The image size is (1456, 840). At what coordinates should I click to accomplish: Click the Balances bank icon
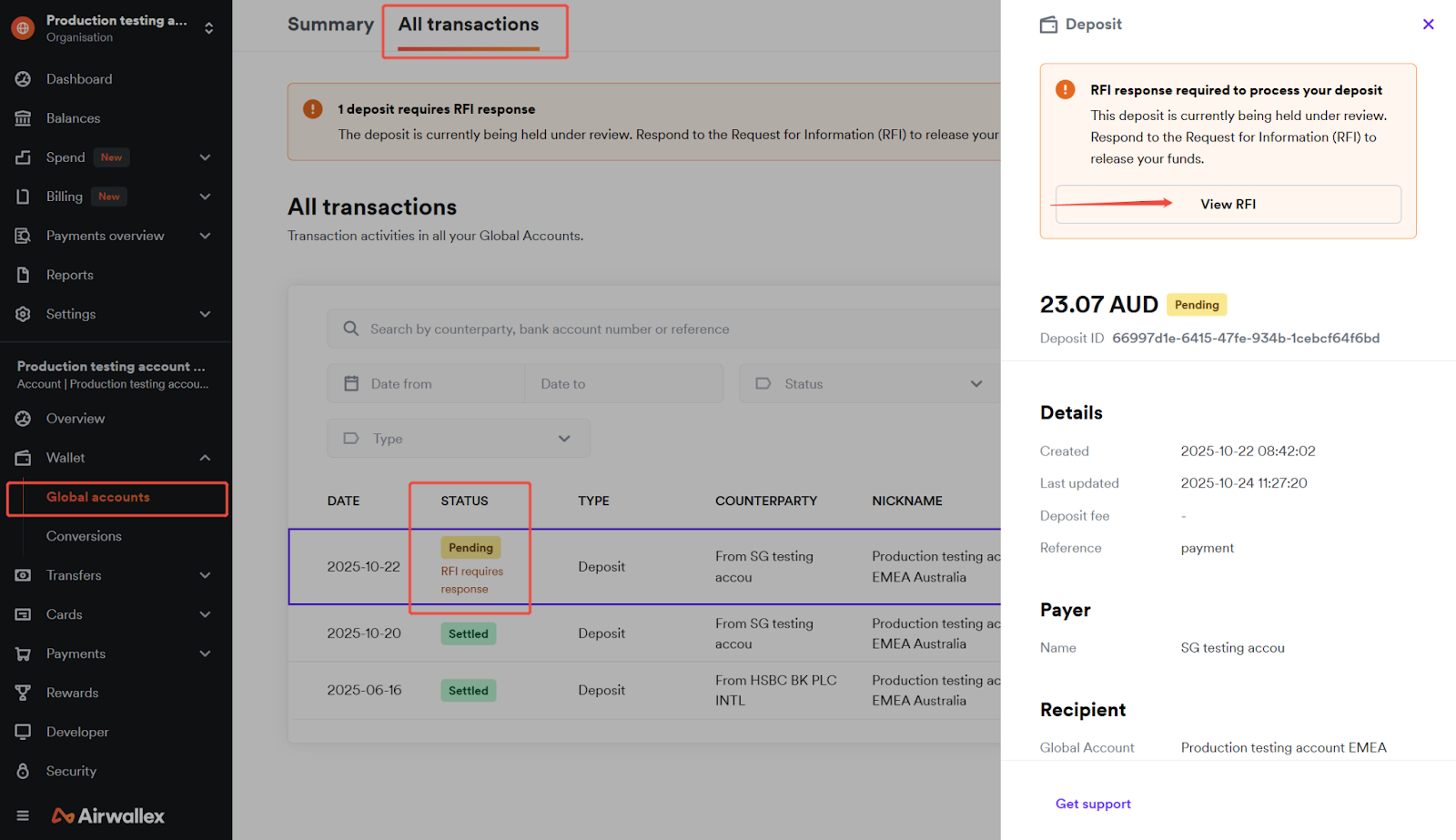pos(24,118)
